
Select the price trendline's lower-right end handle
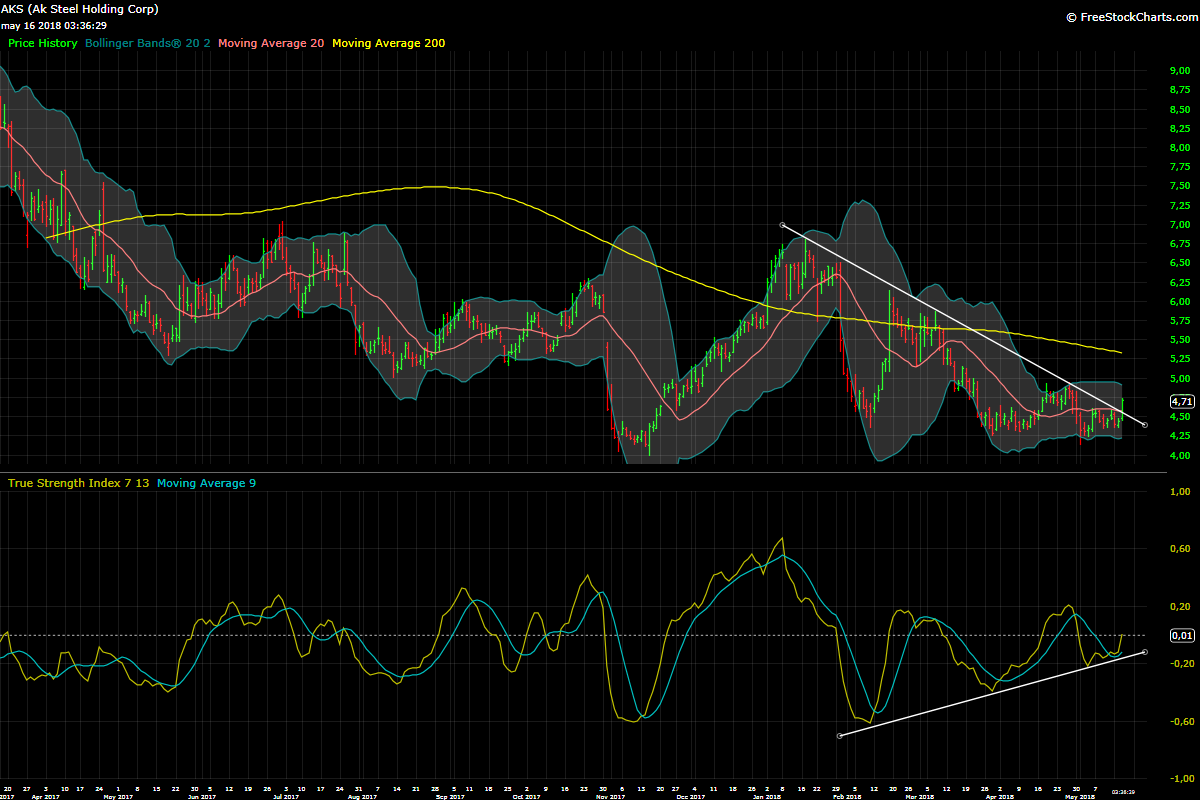[1144, 425]
